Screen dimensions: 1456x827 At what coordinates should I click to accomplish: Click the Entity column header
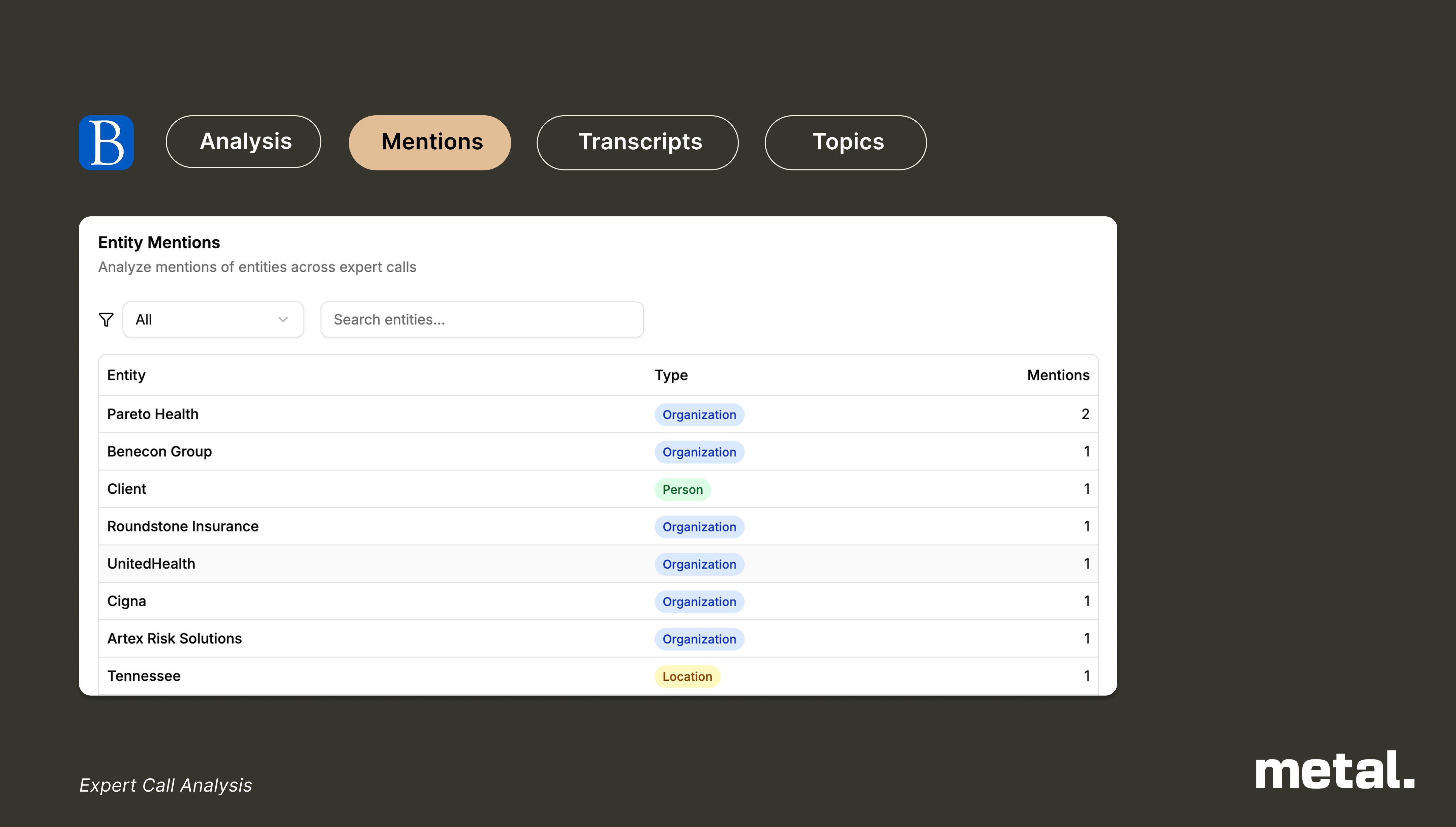click(127, 375)
